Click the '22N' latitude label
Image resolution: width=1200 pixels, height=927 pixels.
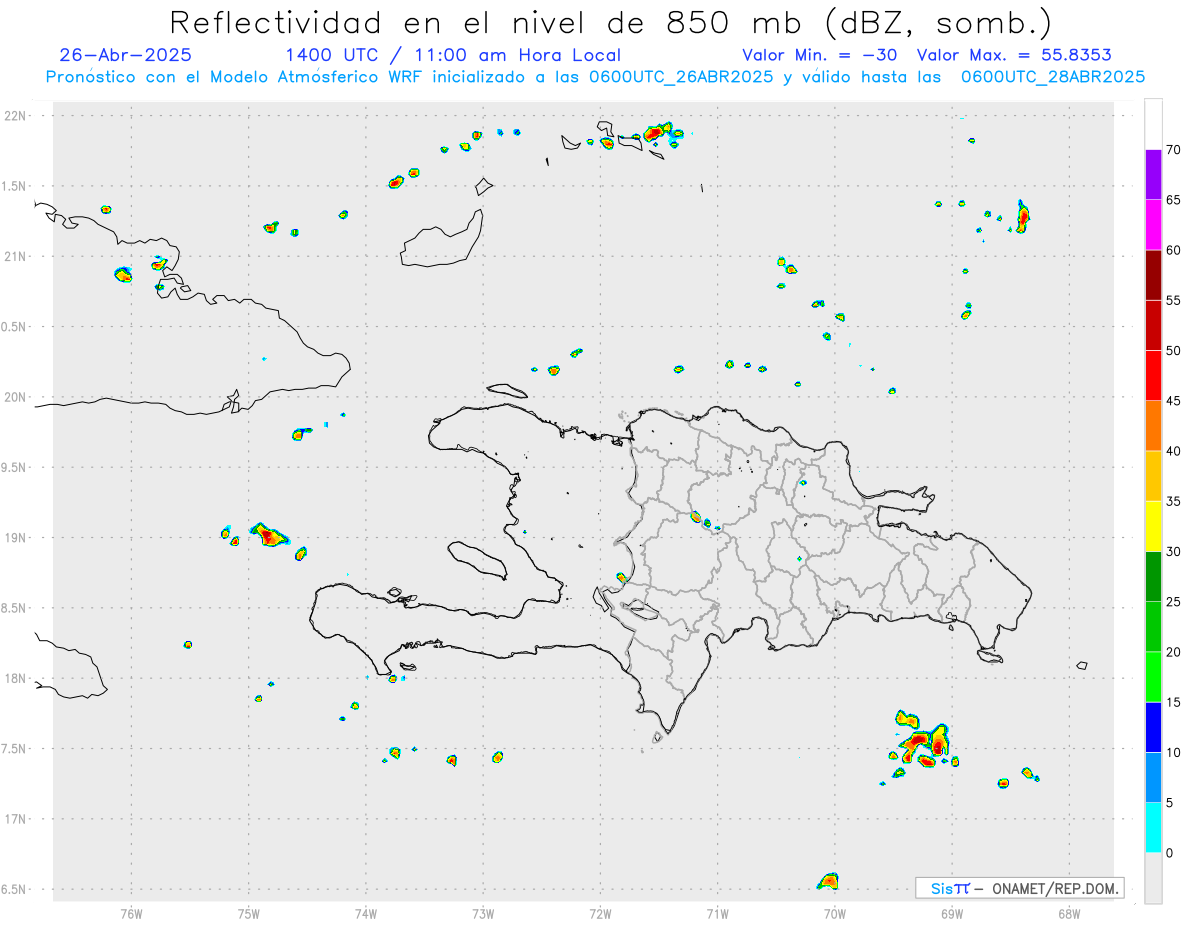(x=17, y=116)
